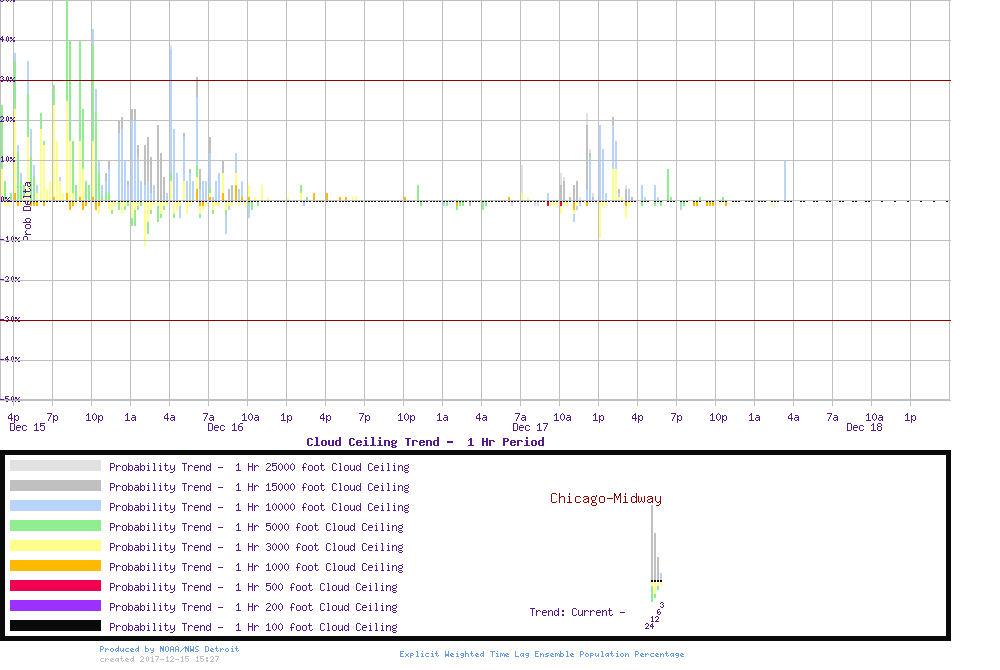Click the 'Cloud Ceiling Trend - 1 Hr Period' title
The image size is (1000, 670).
tap(425, 441)
